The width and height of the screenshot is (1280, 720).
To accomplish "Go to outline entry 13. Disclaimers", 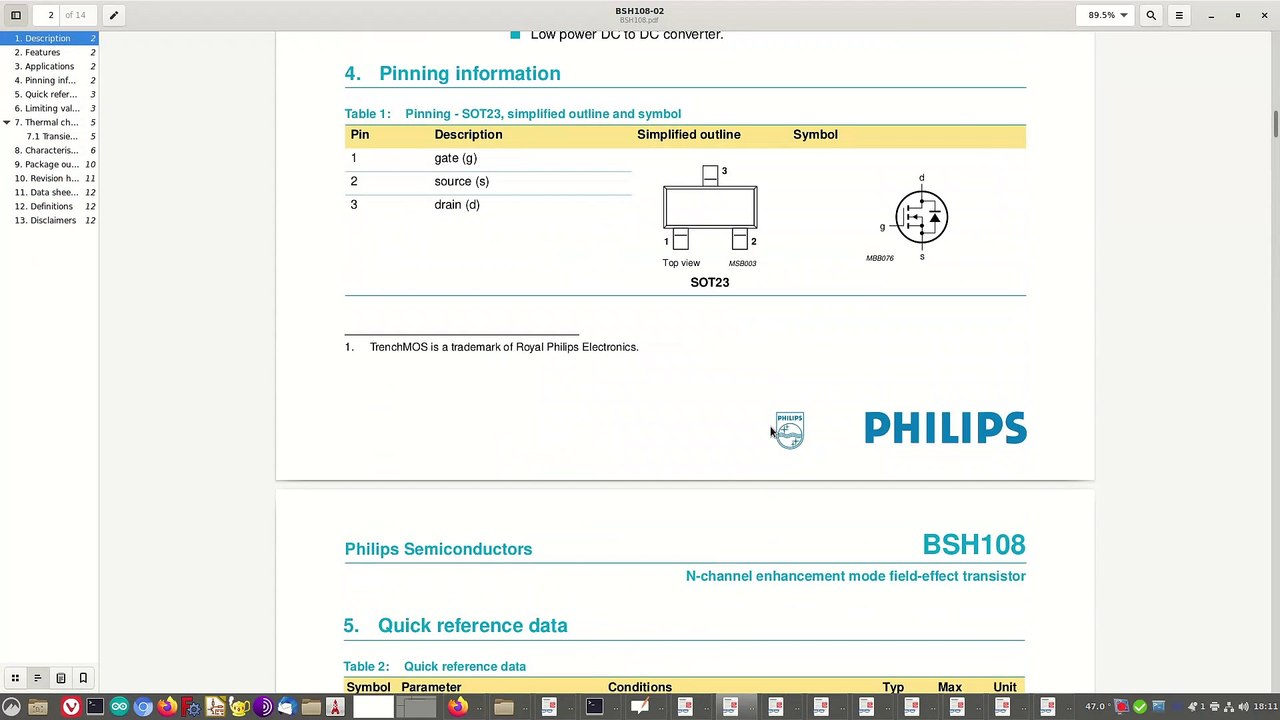I will (x=49, y=220).
